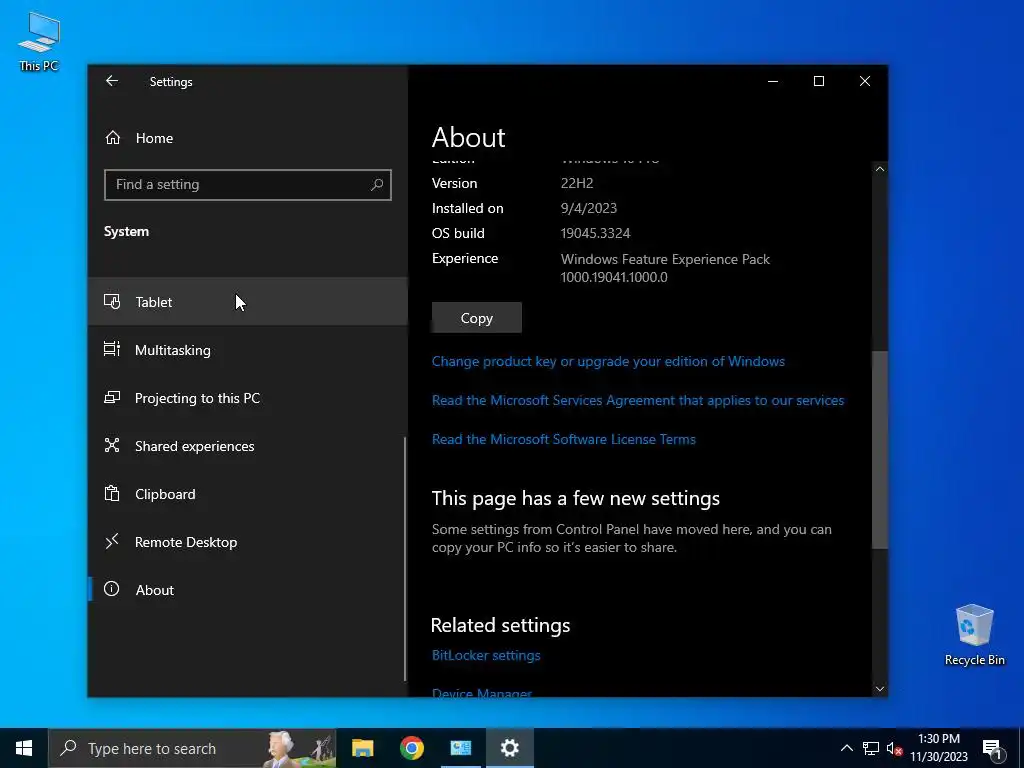Screen dimensions: 1024x768
Task: Open the Windows Start button
Action: point(24,748)
